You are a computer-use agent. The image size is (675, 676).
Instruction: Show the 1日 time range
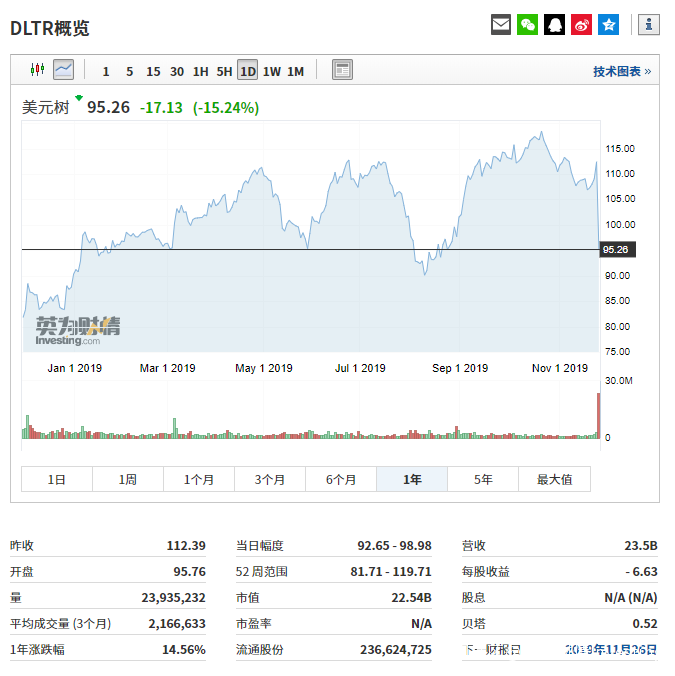(57, 479)
